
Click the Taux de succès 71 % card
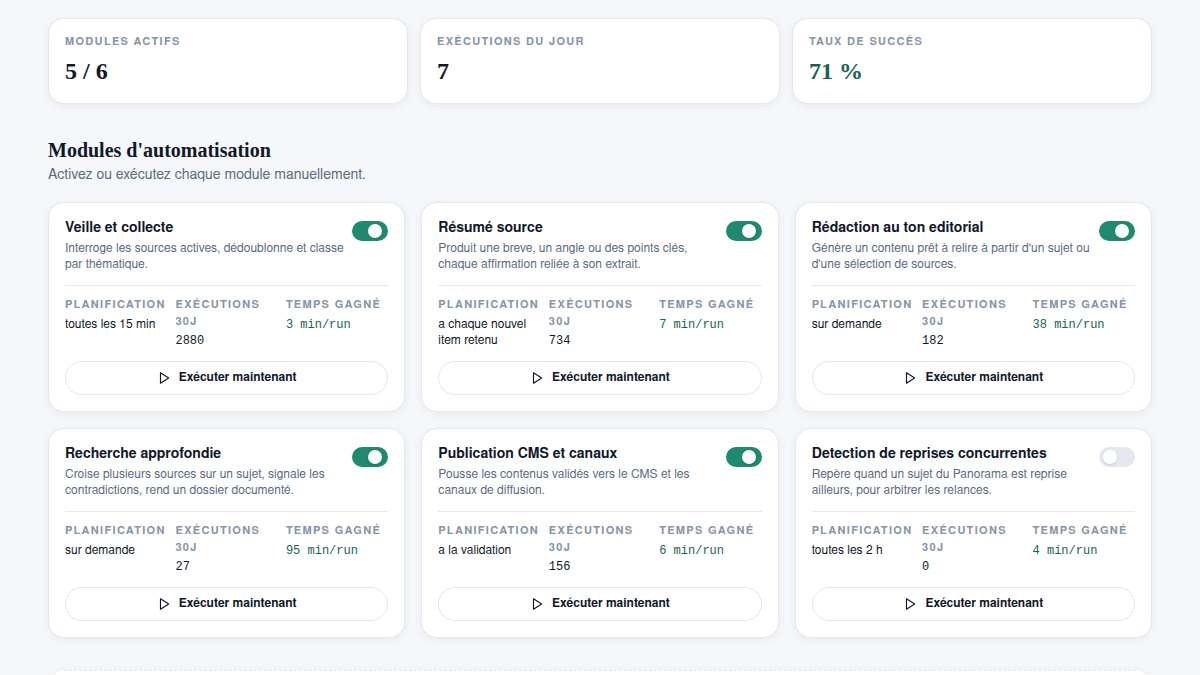tap(972, 61)
